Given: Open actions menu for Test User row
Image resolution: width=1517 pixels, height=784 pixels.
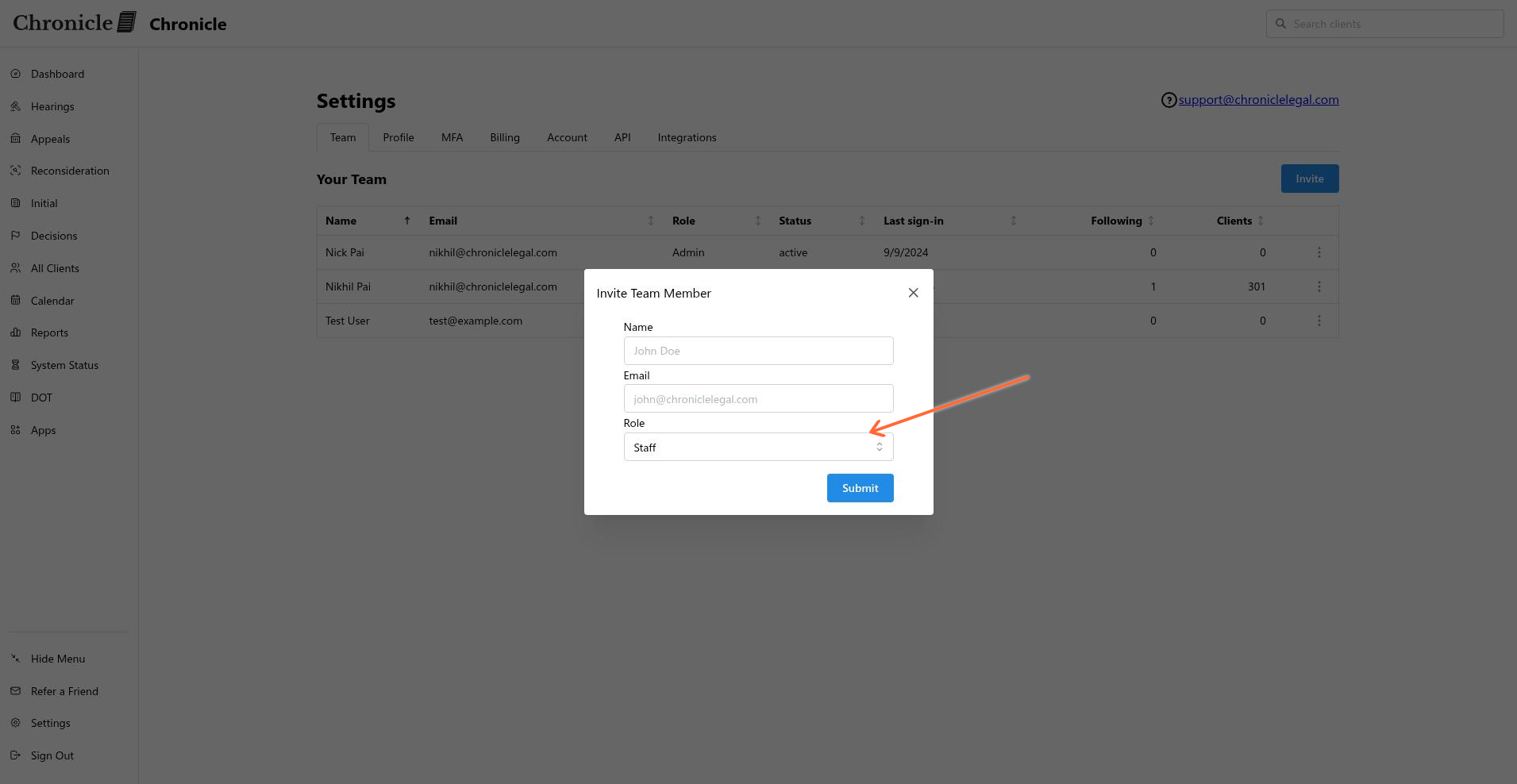Looking at the screenshot, I should coord(1319,321).
